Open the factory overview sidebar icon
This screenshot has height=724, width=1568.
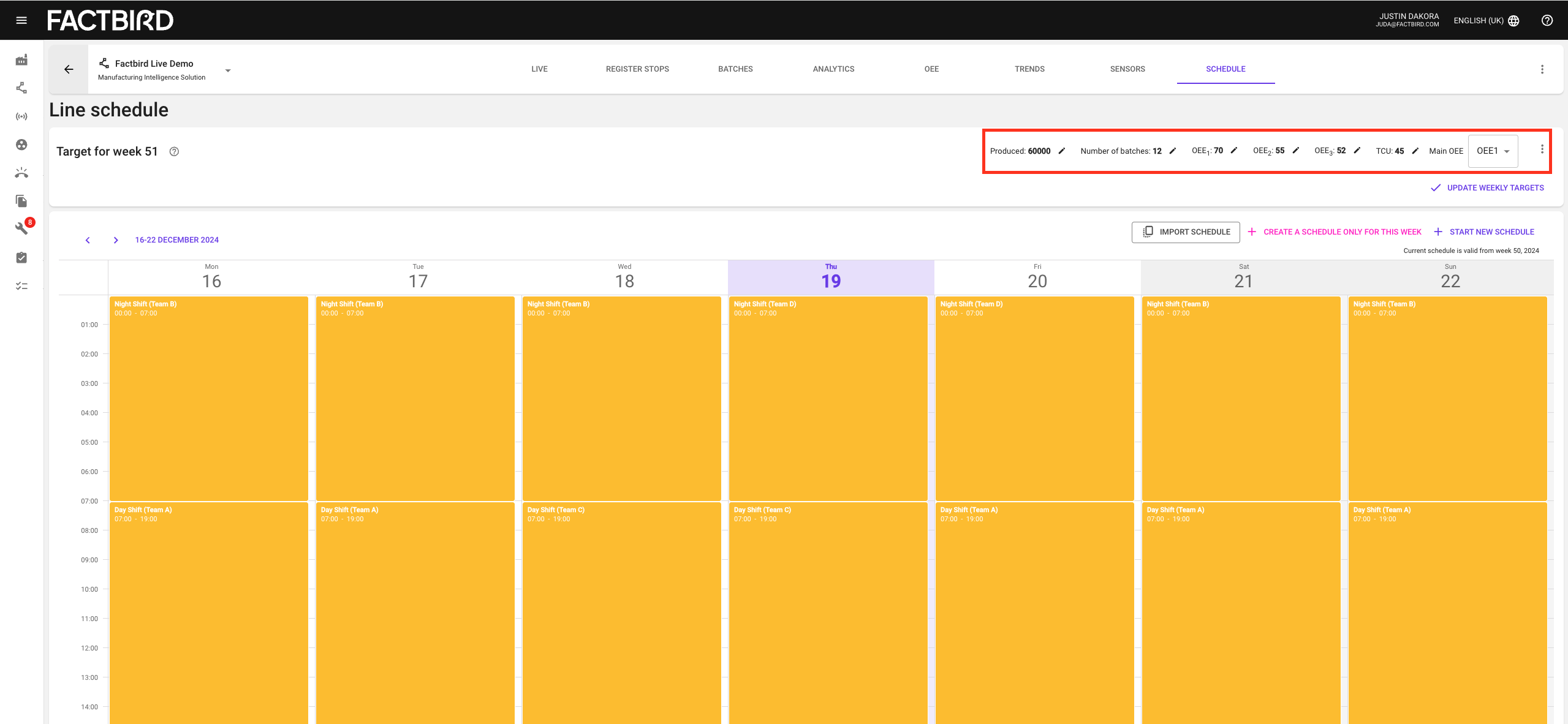(x=21, y=60)
